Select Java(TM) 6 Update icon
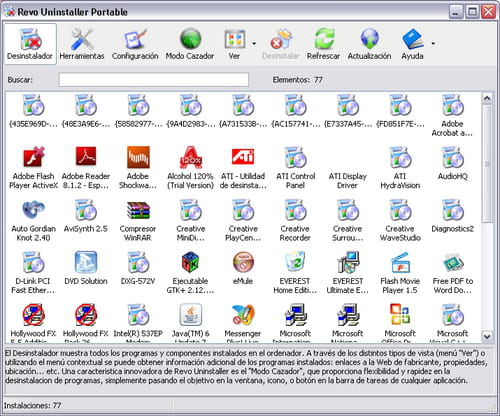This screenshot has height=416, width=500. tap(190, 314)
